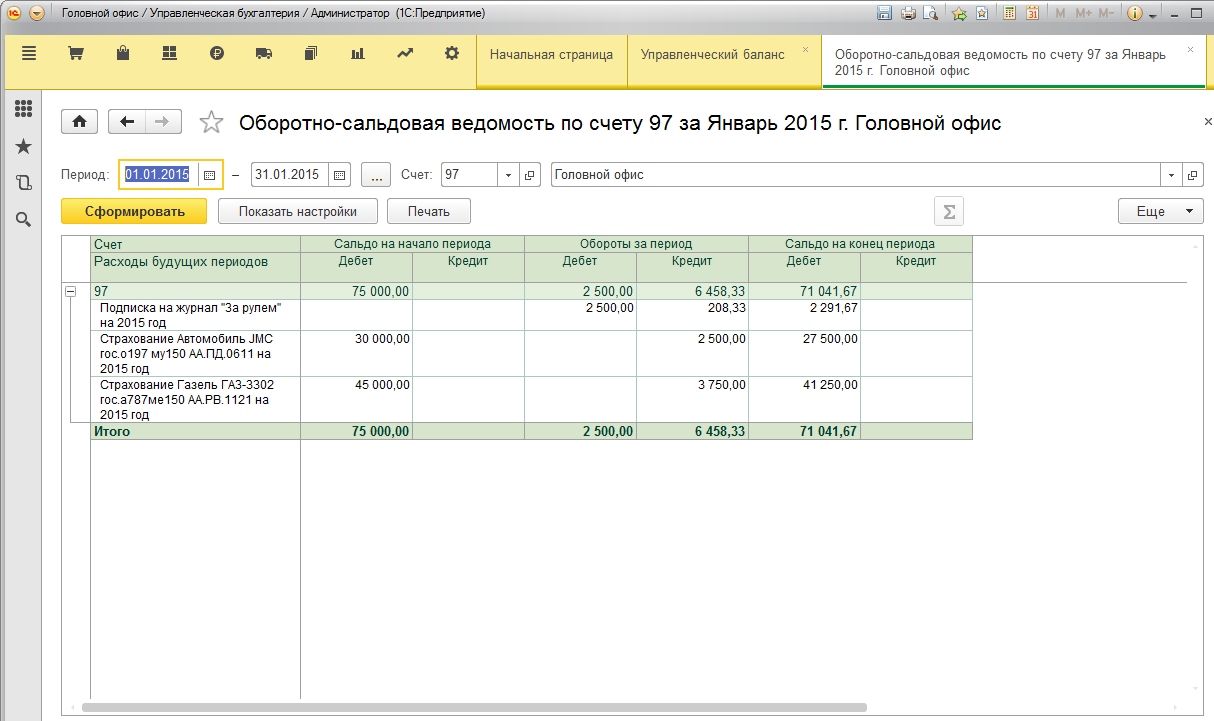Screen dimensions: 1214x721
Task: Open the shopping cart section icon
Action: 75,53
